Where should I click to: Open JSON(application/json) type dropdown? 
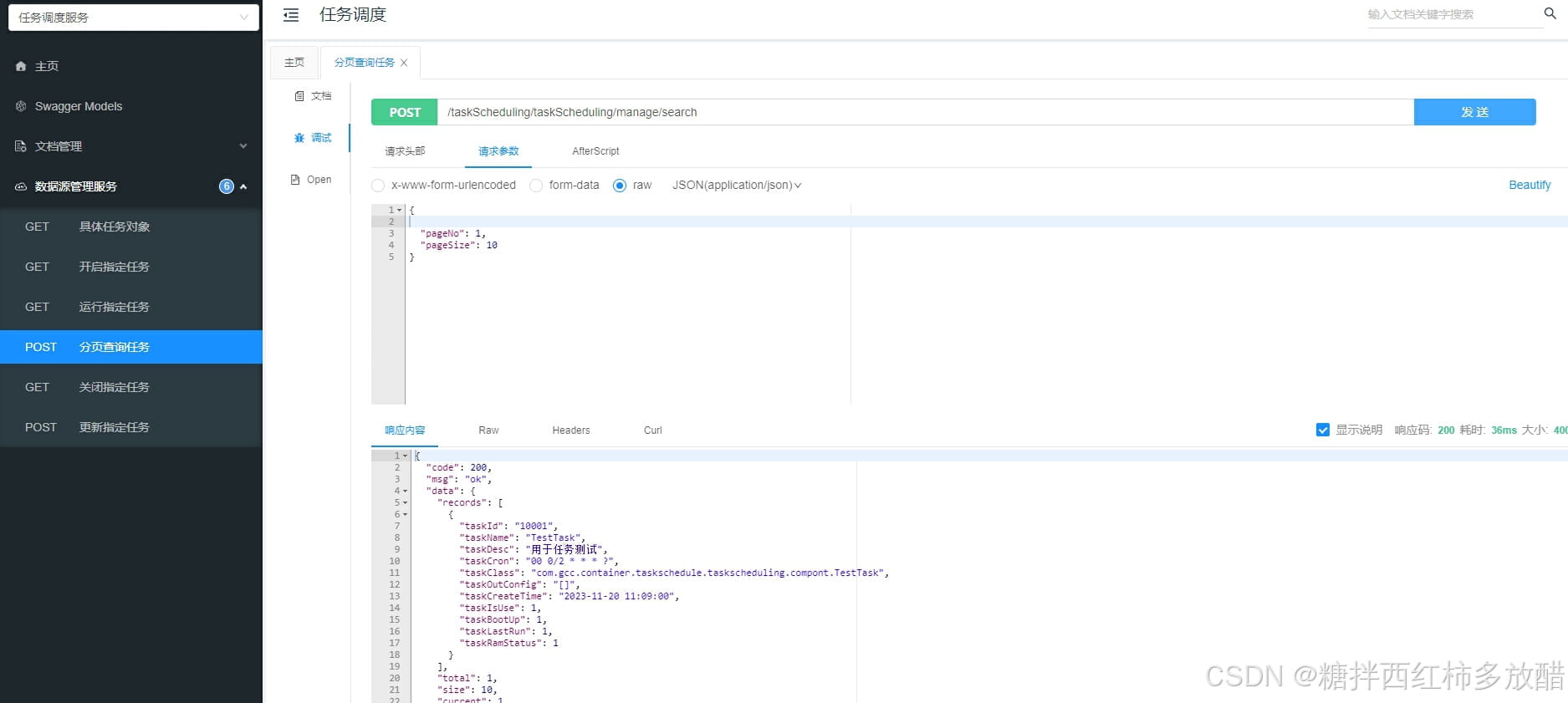tap(737, 186)
